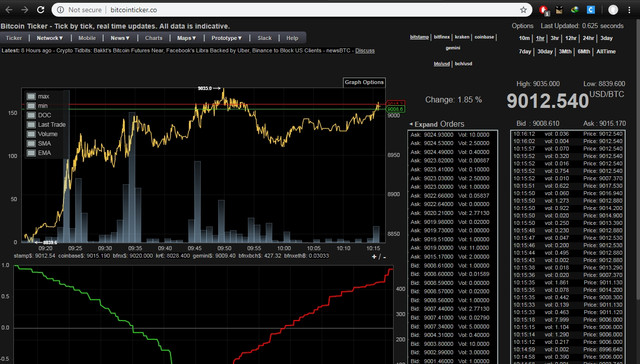The width and height of the screenshot is (640, 364).
Task: Switch exchange to bitfinex
Action: point(442,37)
